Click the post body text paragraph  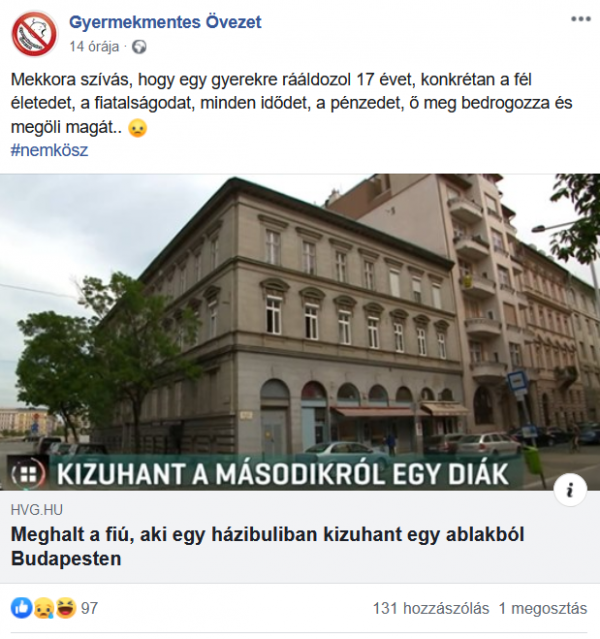point(291,104)
